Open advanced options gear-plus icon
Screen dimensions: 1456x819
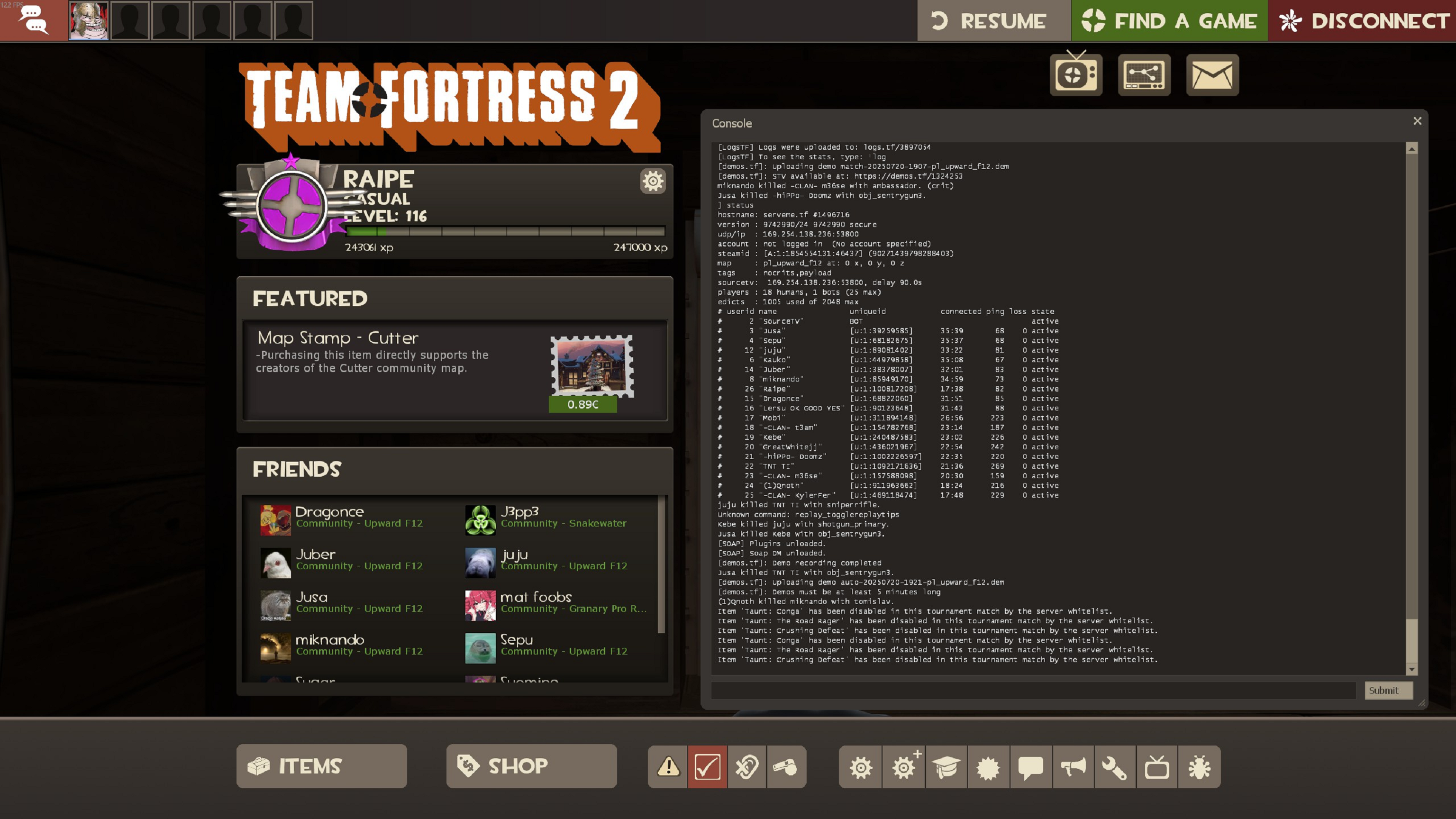click(x=903, y=767)
